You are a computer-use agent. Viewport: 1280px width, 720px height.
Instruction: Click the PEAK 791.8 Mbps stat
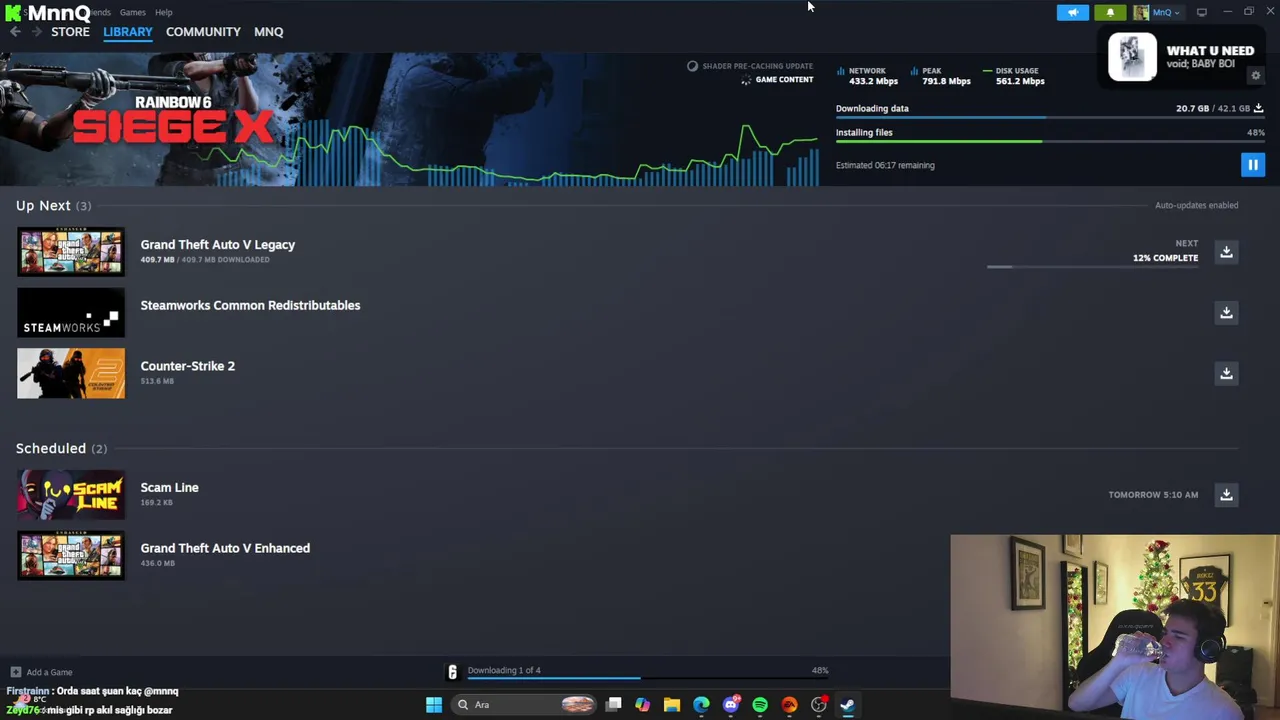pos(941,76)
